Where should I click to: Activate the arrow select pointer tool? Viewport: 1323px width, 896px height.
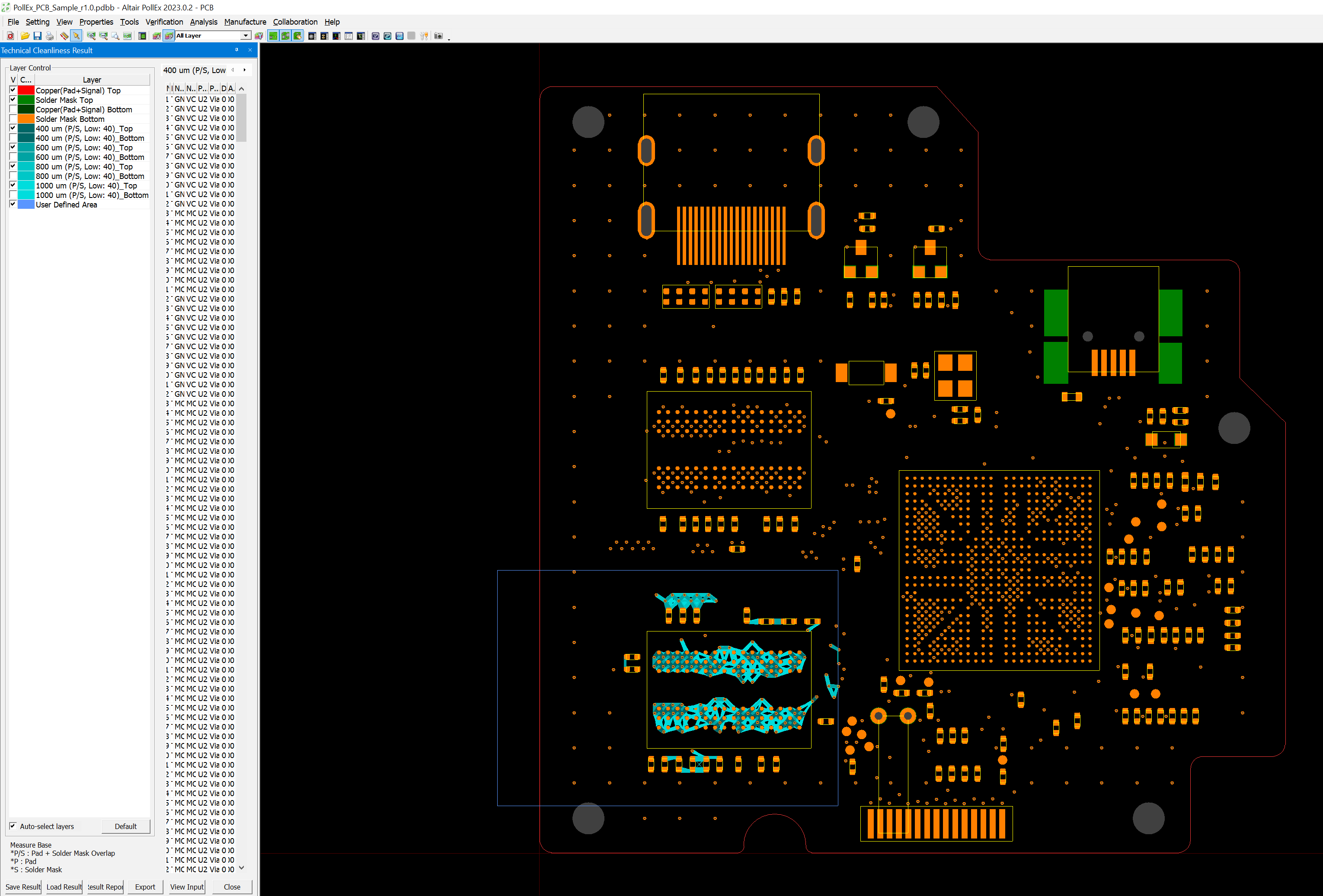click(76, 36)
